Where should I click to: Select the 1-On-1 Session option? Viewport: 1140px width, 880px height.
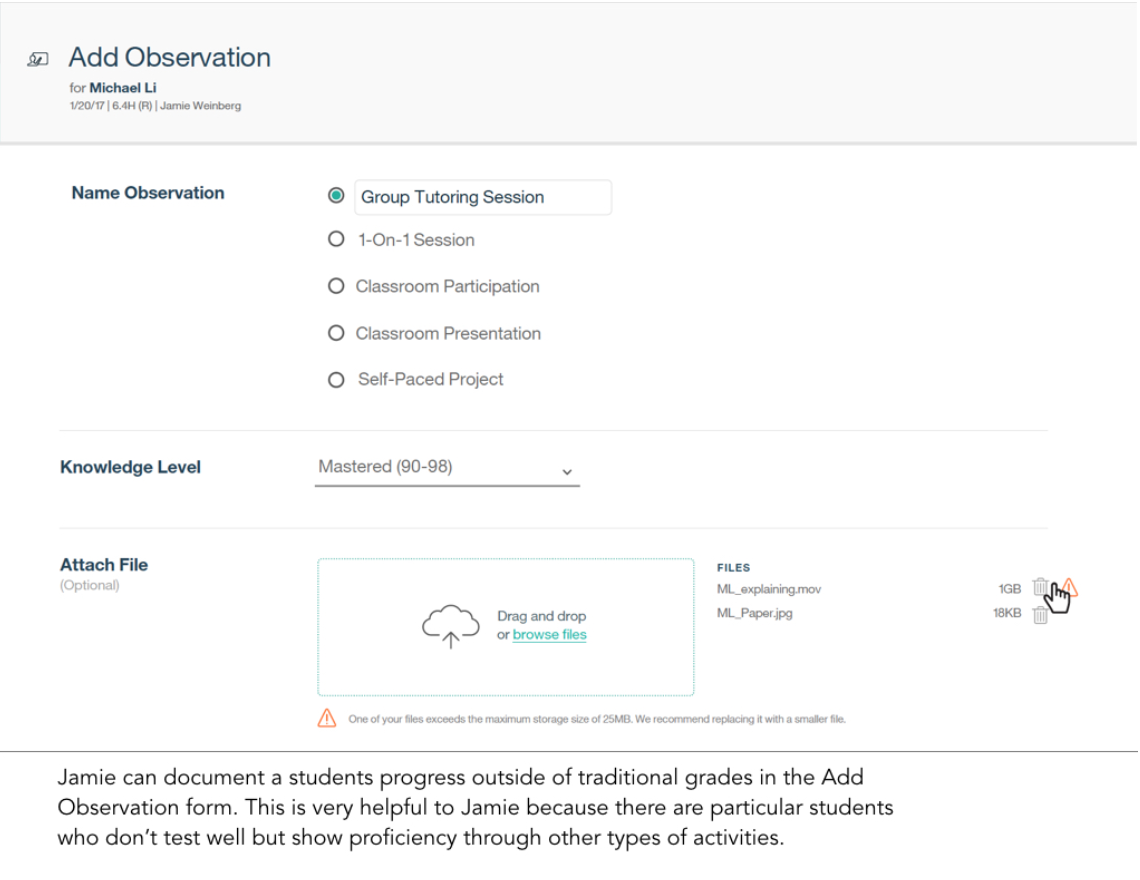(336, 240)
